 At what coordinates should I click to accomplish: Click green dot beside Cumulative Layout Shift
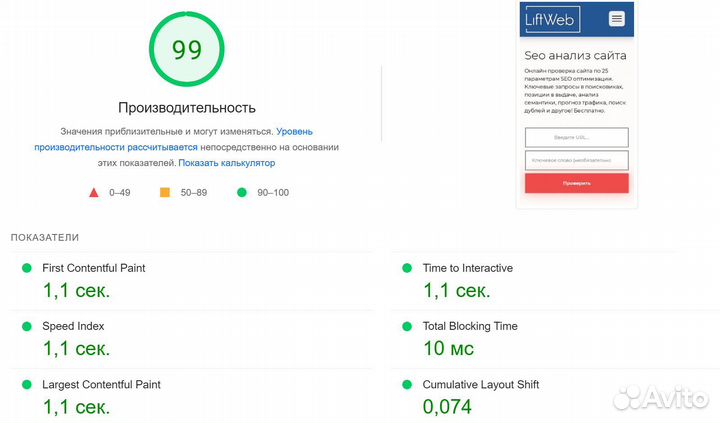click(x=406, y=385)
